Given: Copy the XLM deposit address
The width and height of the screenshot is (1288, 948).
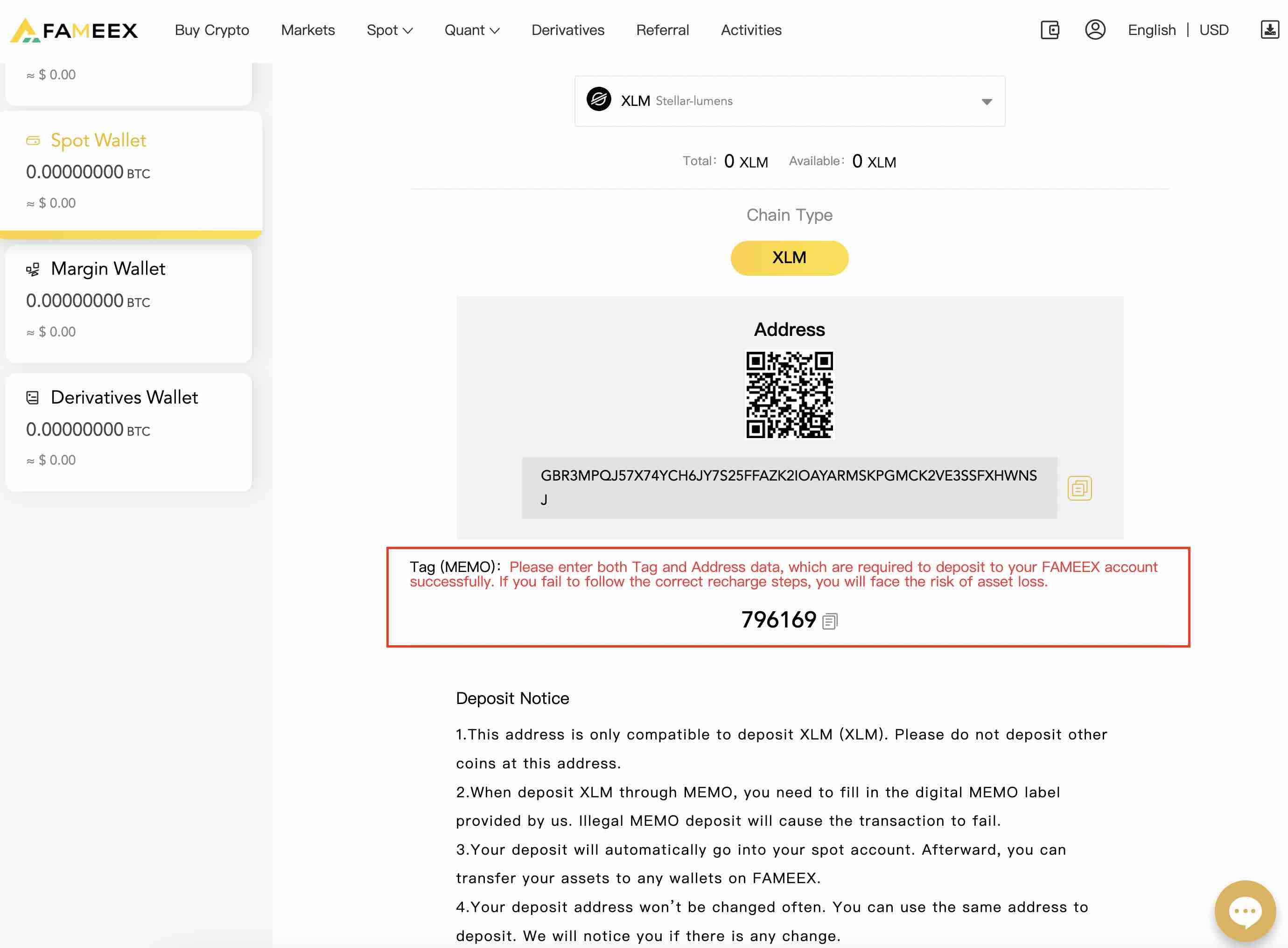Looking at the screenshot, I should click(x=1080, y=488).
